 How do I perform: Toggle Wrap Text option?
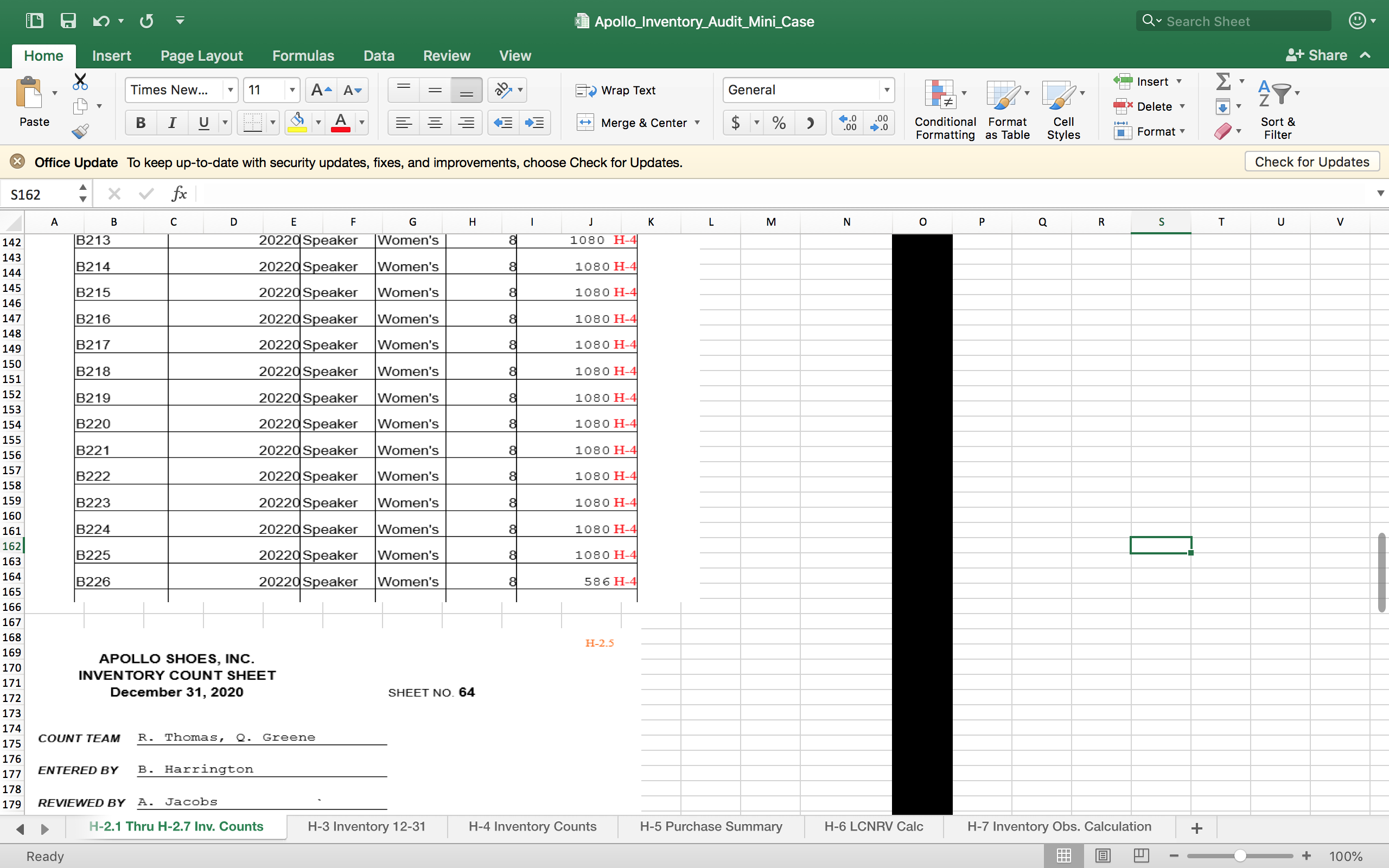[x=616, y=90]
